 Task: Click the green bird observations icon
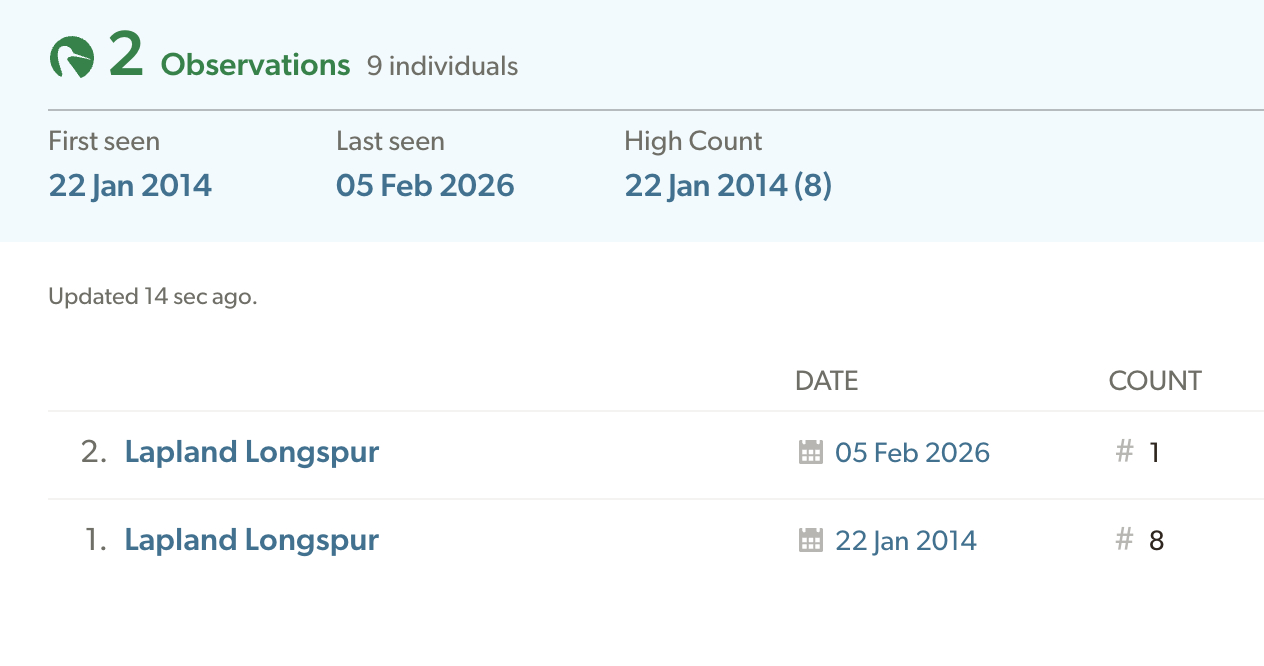[72, 58]
